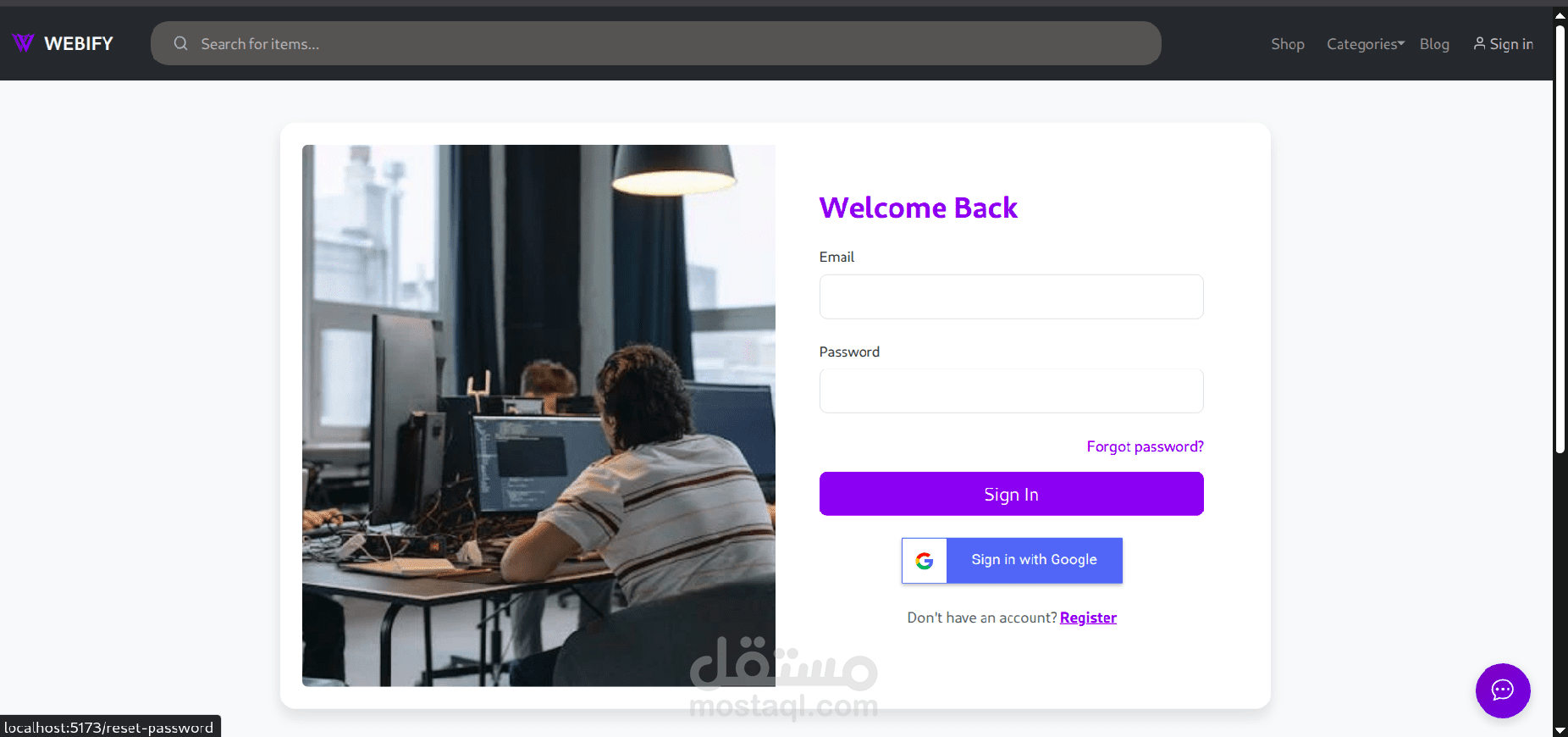This screenshot has height=737, width=1568.
Task: Click the purple Sign In button
Action: pos(1011,494)
